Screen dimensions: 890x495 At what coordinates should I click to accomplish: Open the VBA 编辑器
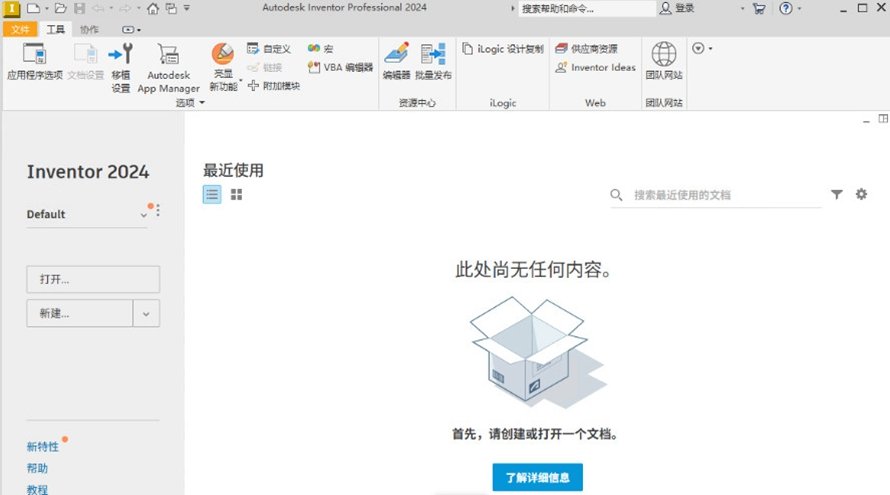(340, 68)
